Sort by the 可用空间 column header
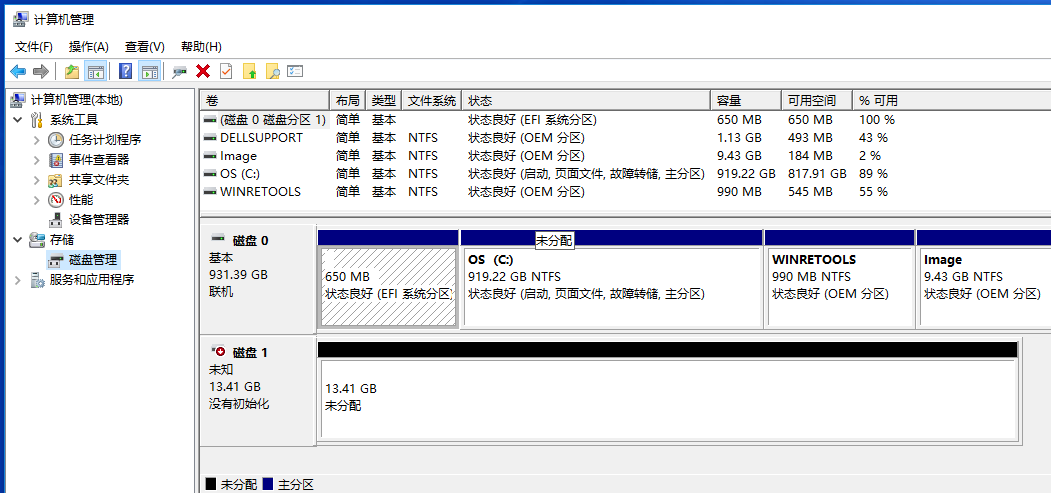1051x493 pixels. tap(817, 100)
